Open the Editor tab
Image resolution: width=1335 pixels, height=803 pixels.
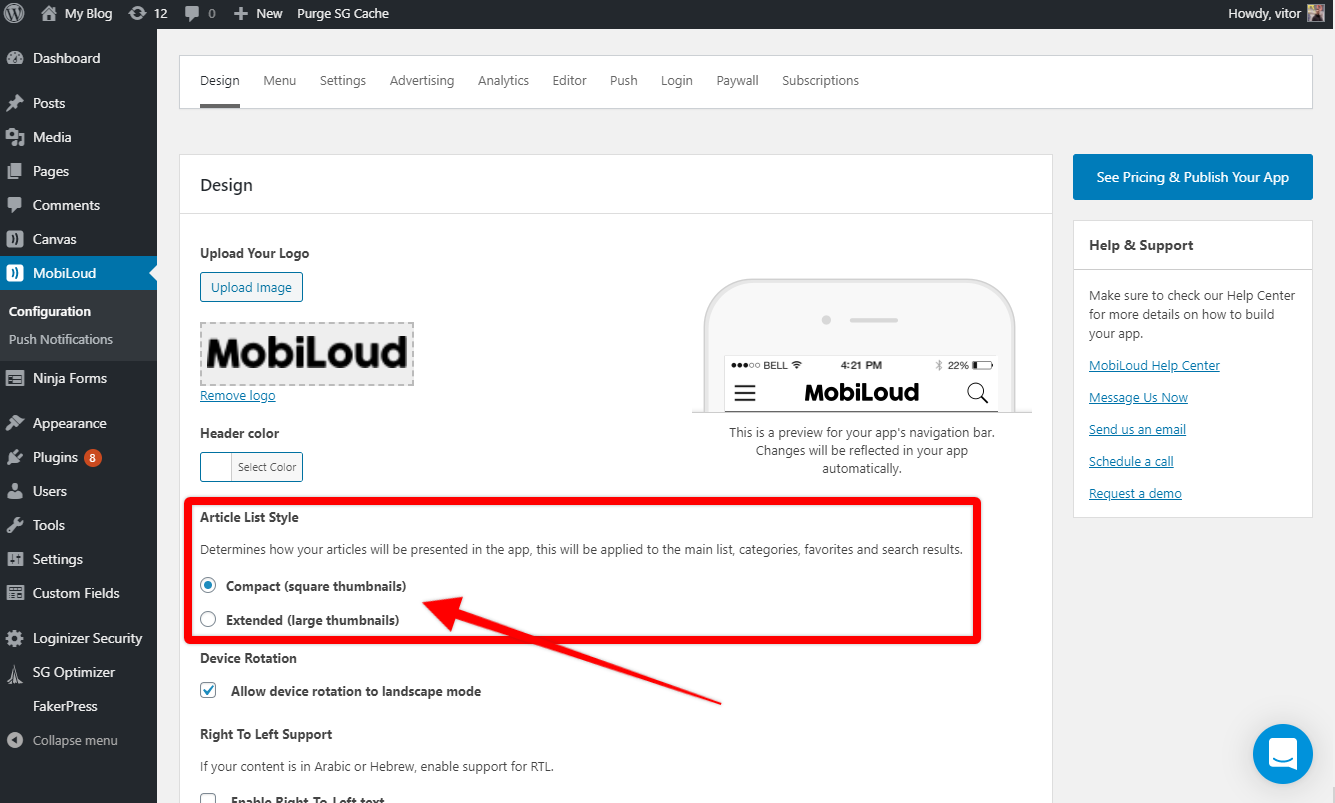(x=570, y=81)
